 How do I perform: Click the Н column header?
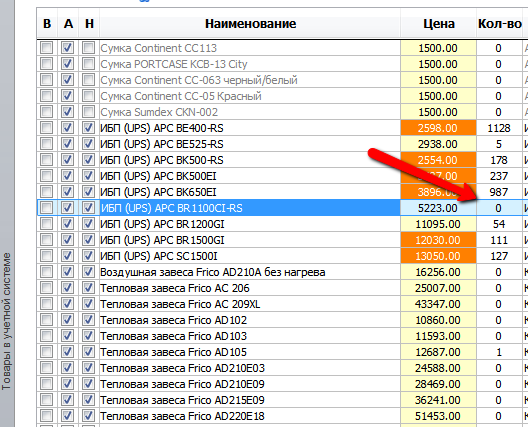coord(89,24)
